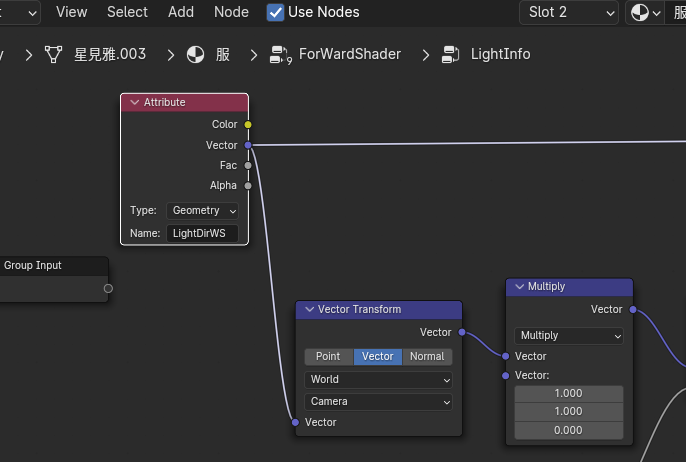Screen dimensions: 686x462
Task: Click the material sphere browse icon
Action: point(643,12)
